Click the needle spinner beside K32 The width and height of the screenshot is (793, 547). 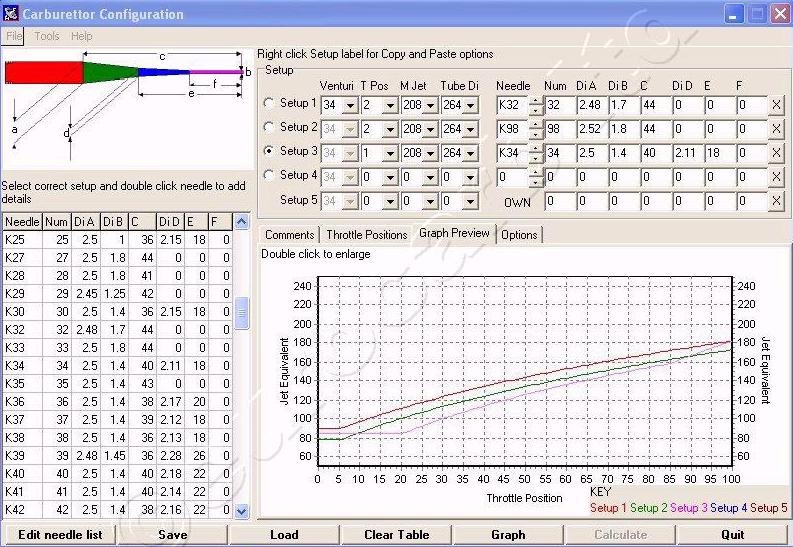536,104
